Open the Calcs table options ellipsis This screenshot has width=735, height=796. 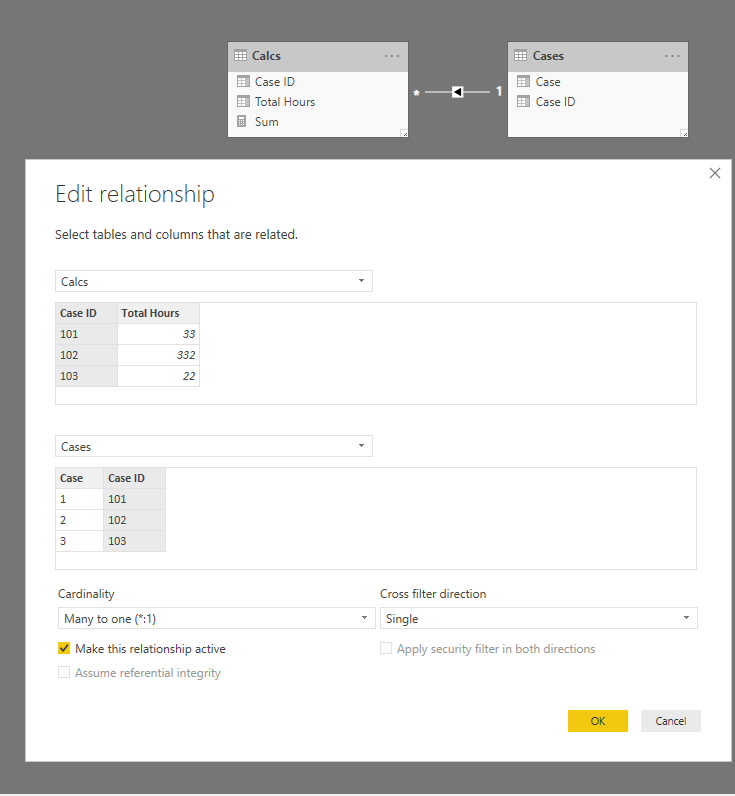(391, 56)
